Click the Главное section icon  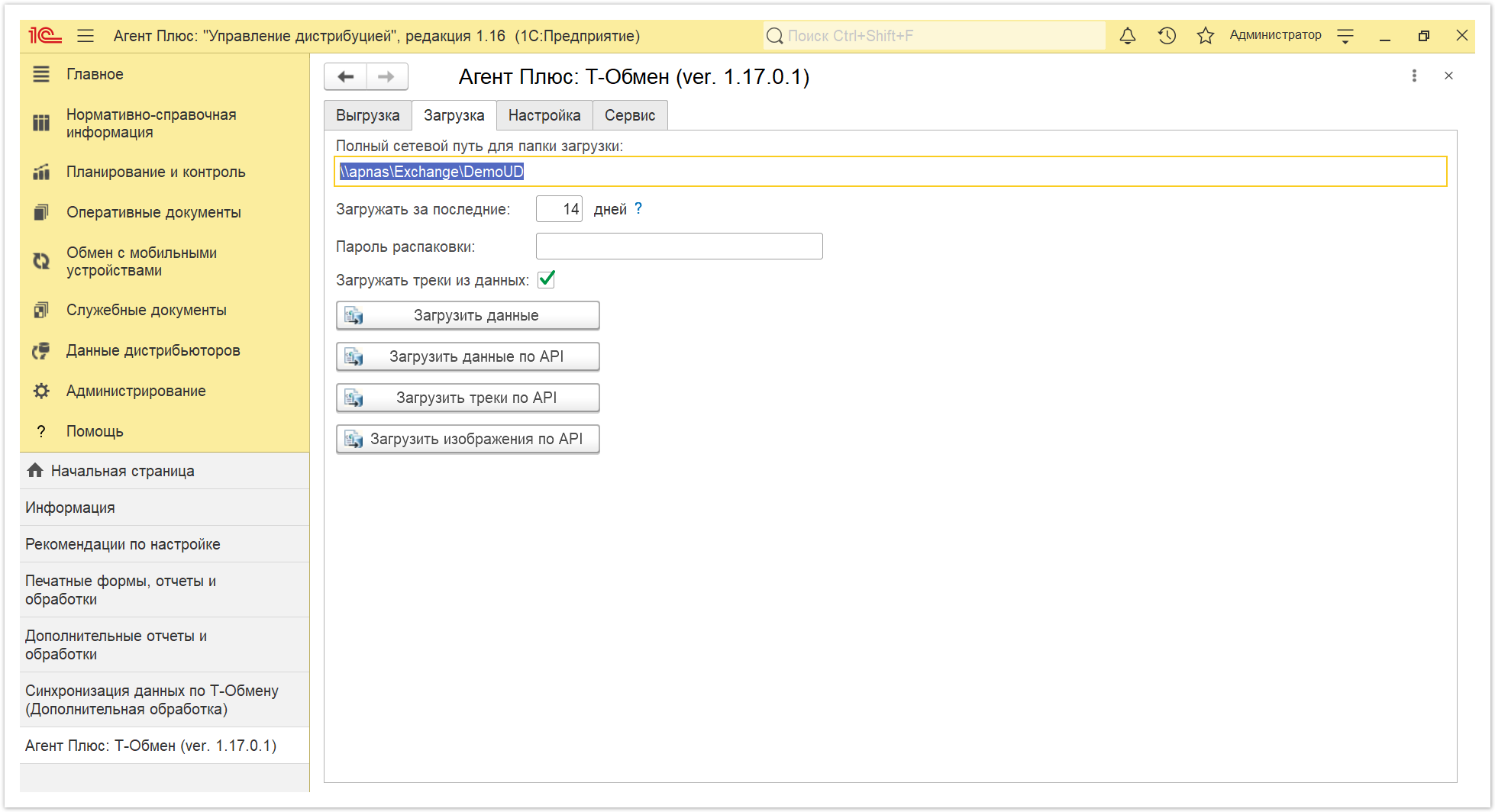(x=41, y=74)
